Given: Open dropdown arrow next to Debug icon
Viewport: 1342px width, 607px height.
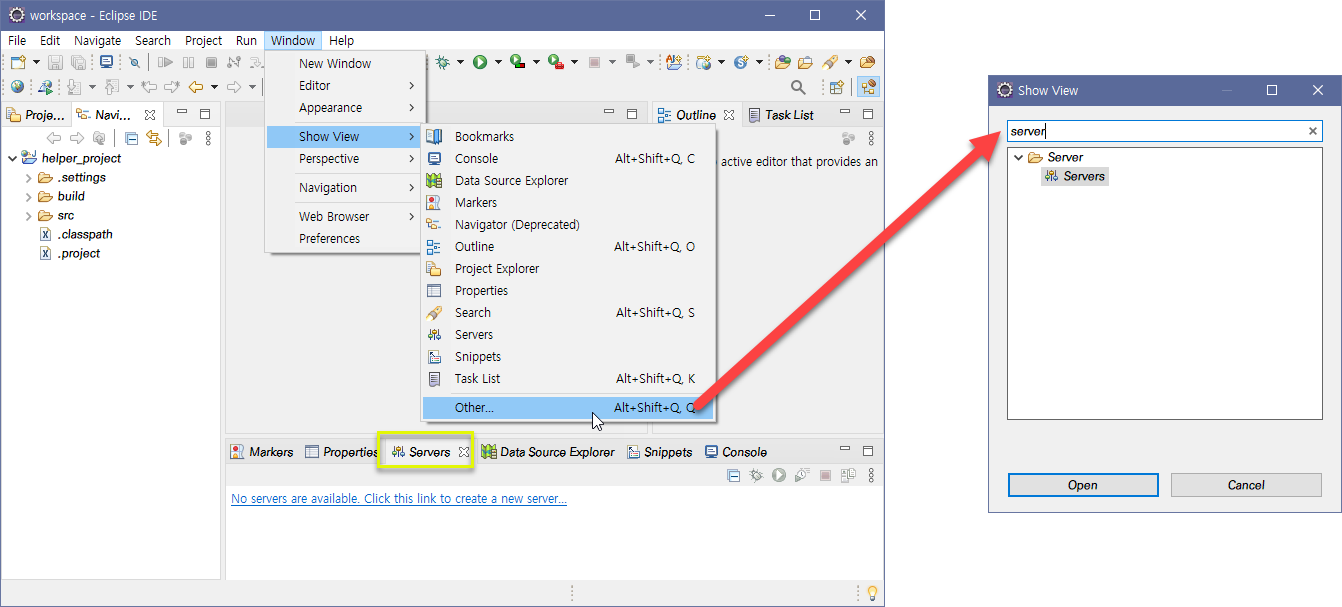Looking at the screenshot, I should 460,62.
